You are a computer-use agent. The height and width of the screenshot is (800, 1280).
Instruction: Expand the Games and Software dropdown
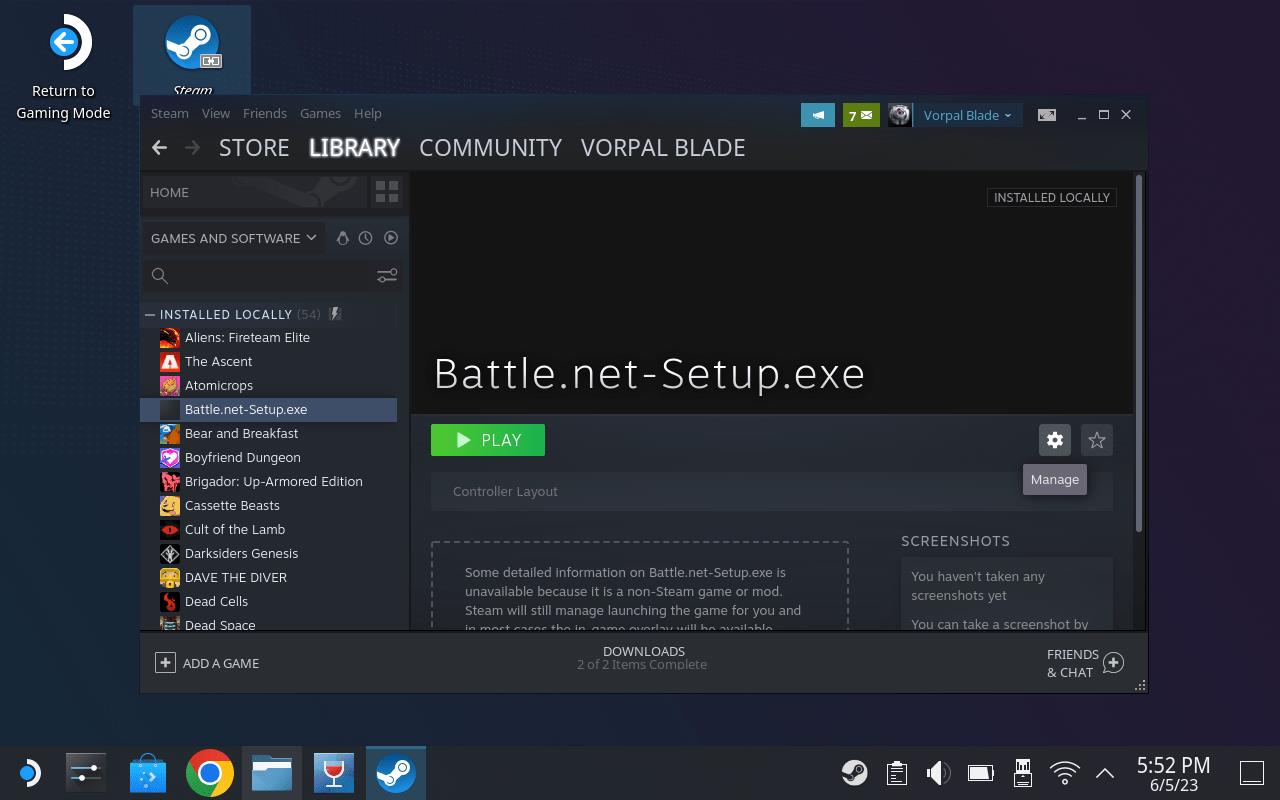click(x=233, y=238)
